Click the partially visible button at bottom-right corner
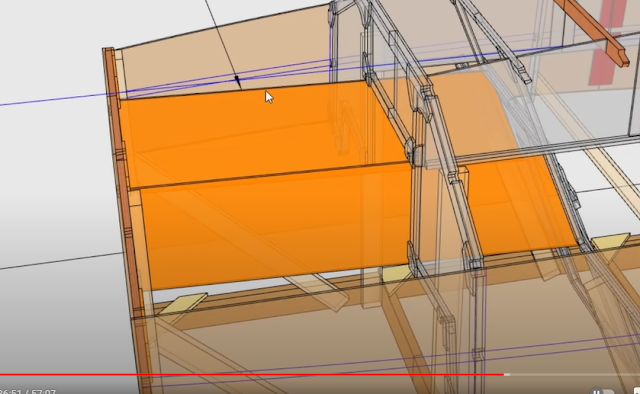 coord(636,391)
